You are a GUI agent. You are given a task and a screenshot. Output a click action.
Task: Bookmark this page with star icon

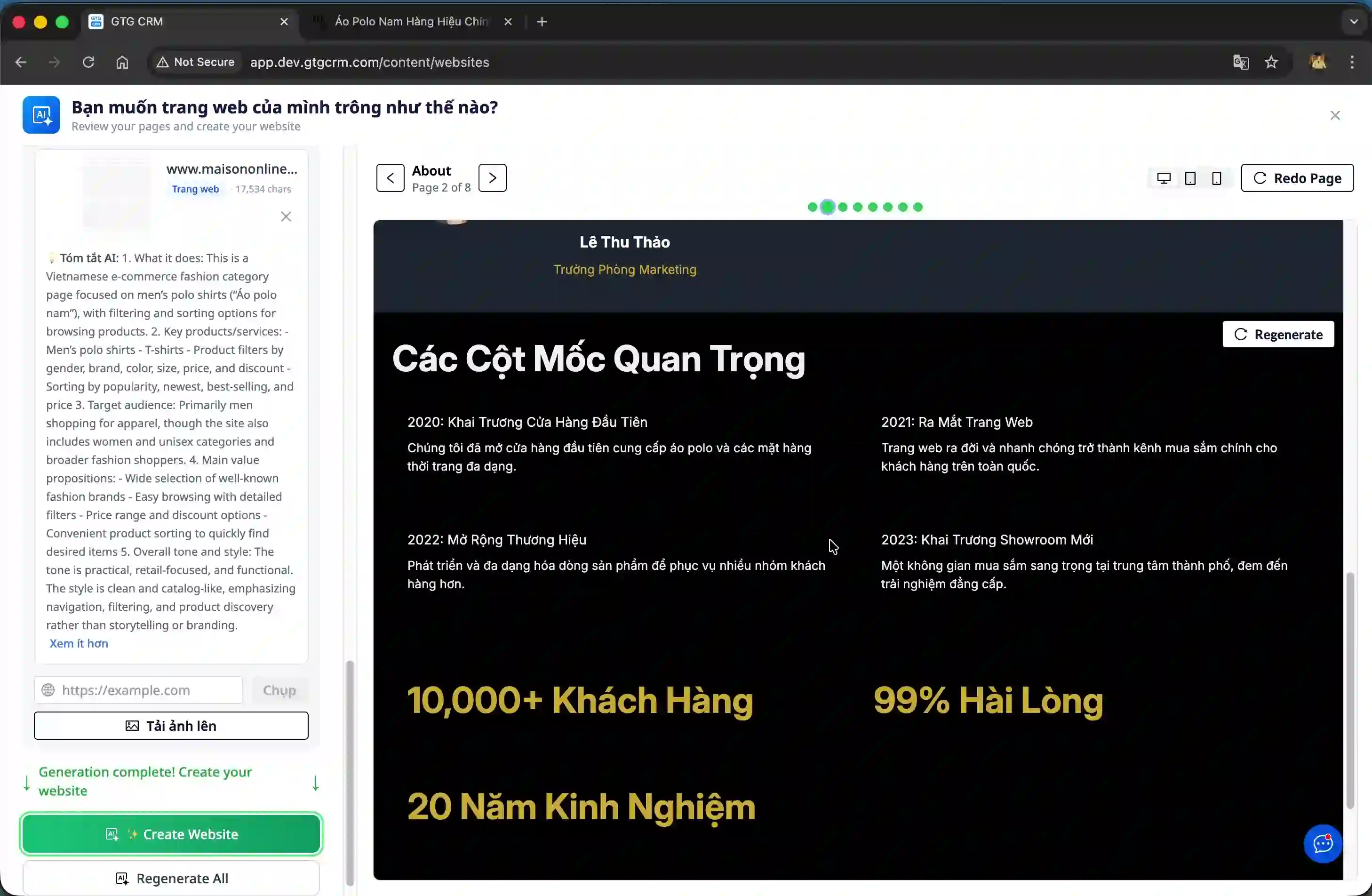(x=1271, y=62)
